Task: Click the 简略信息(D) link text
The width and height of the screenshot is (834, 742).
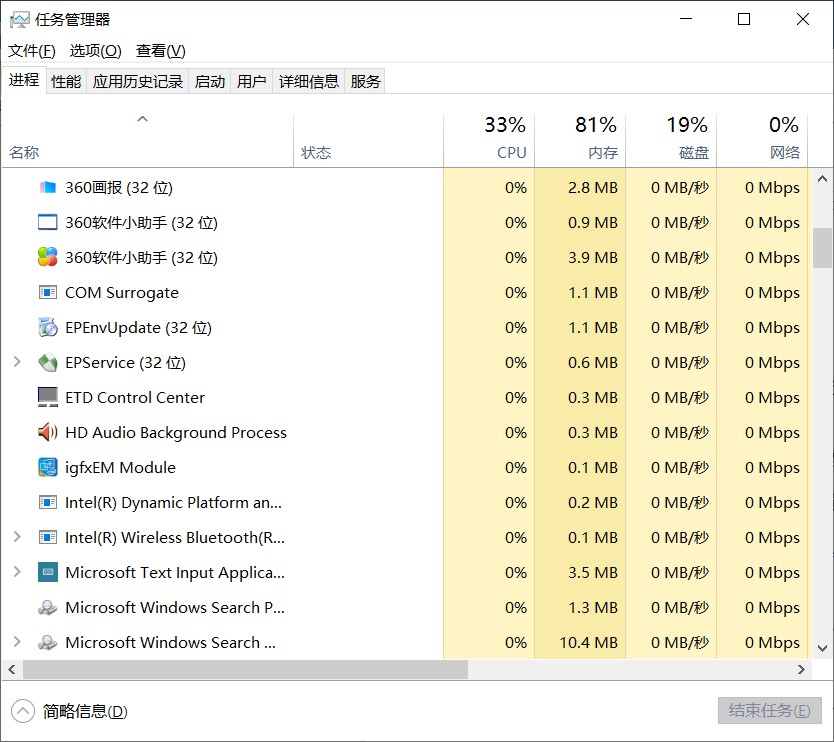Action: point(85,711)
